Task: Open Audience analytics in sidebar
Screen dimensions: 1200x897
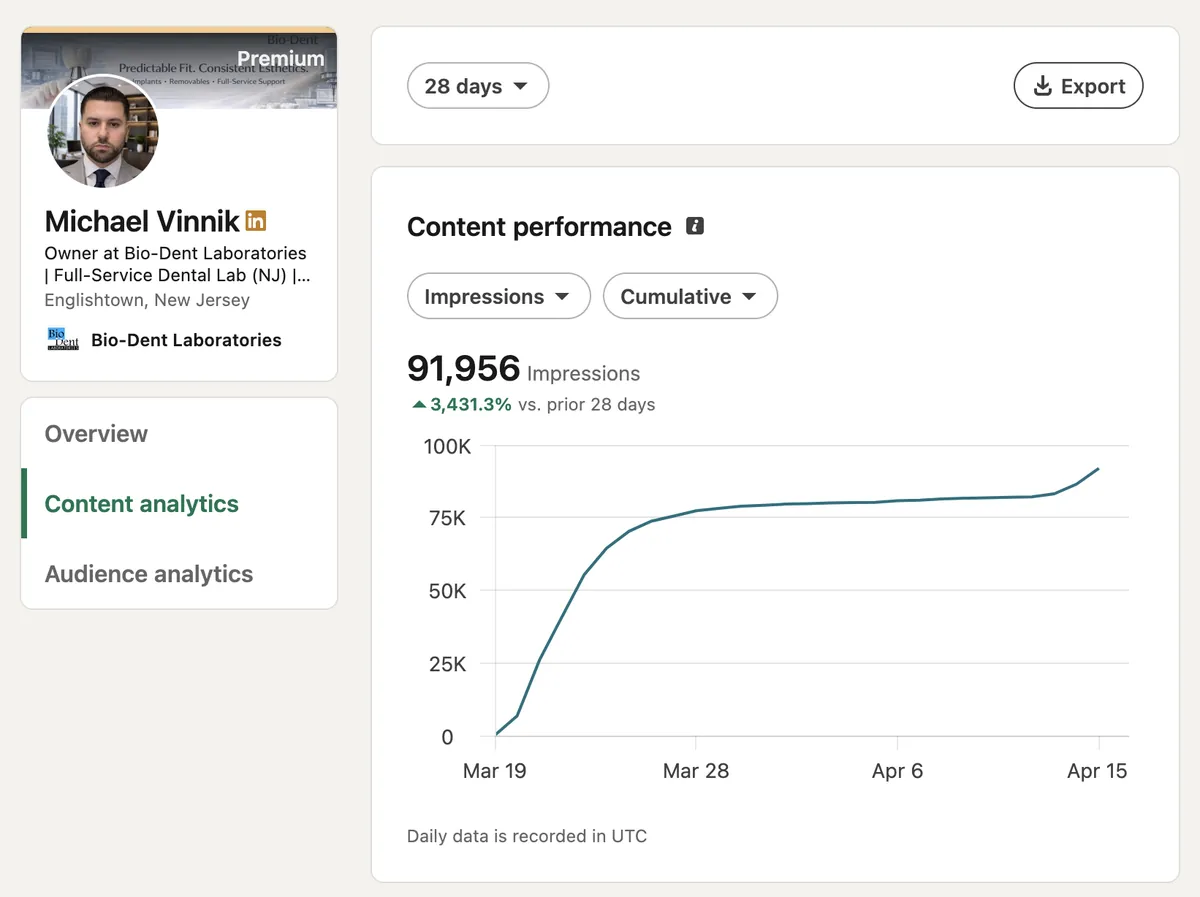Action: pyautogui.click(x=149, y=574)
